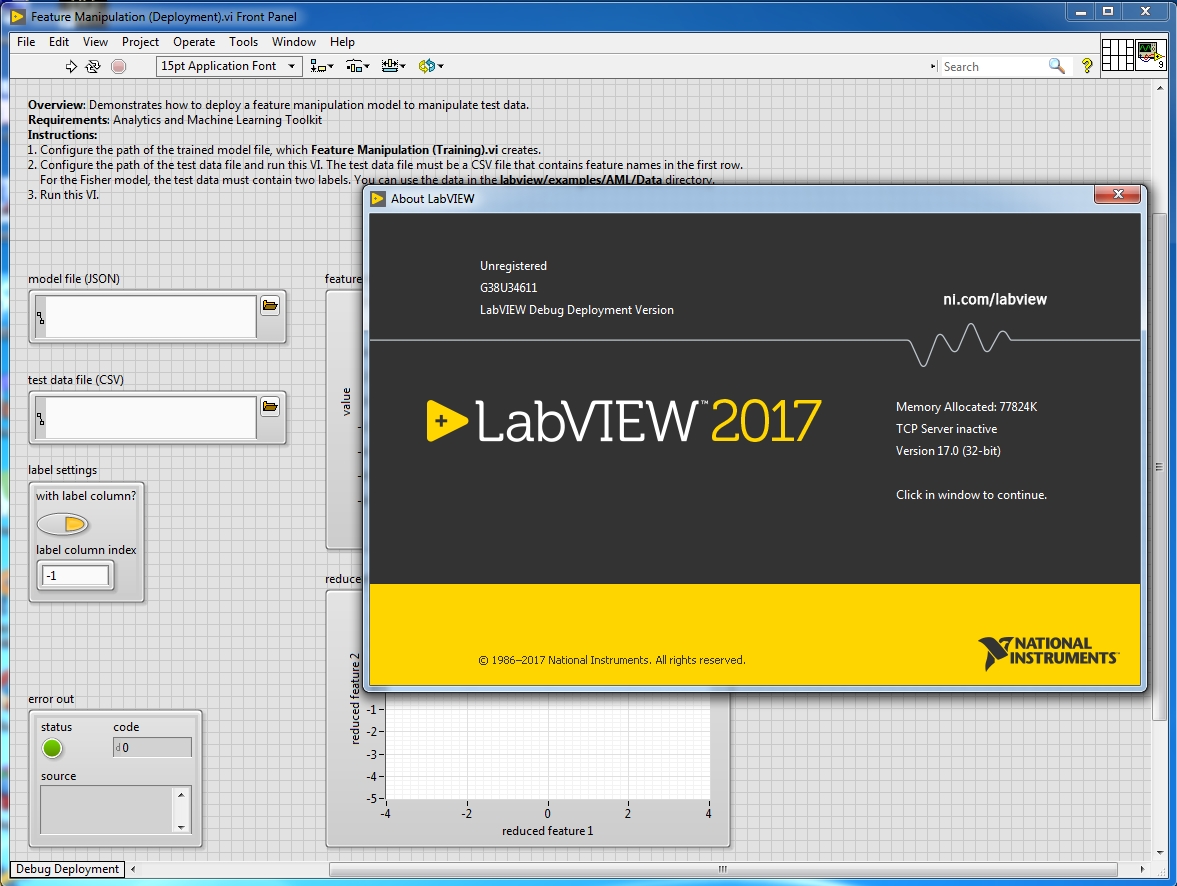Screen dimensions: 1177x886
Task: Click the scroll arrow beside Debug Deployment
Action: pyautogui.click(x=133, y=869)
